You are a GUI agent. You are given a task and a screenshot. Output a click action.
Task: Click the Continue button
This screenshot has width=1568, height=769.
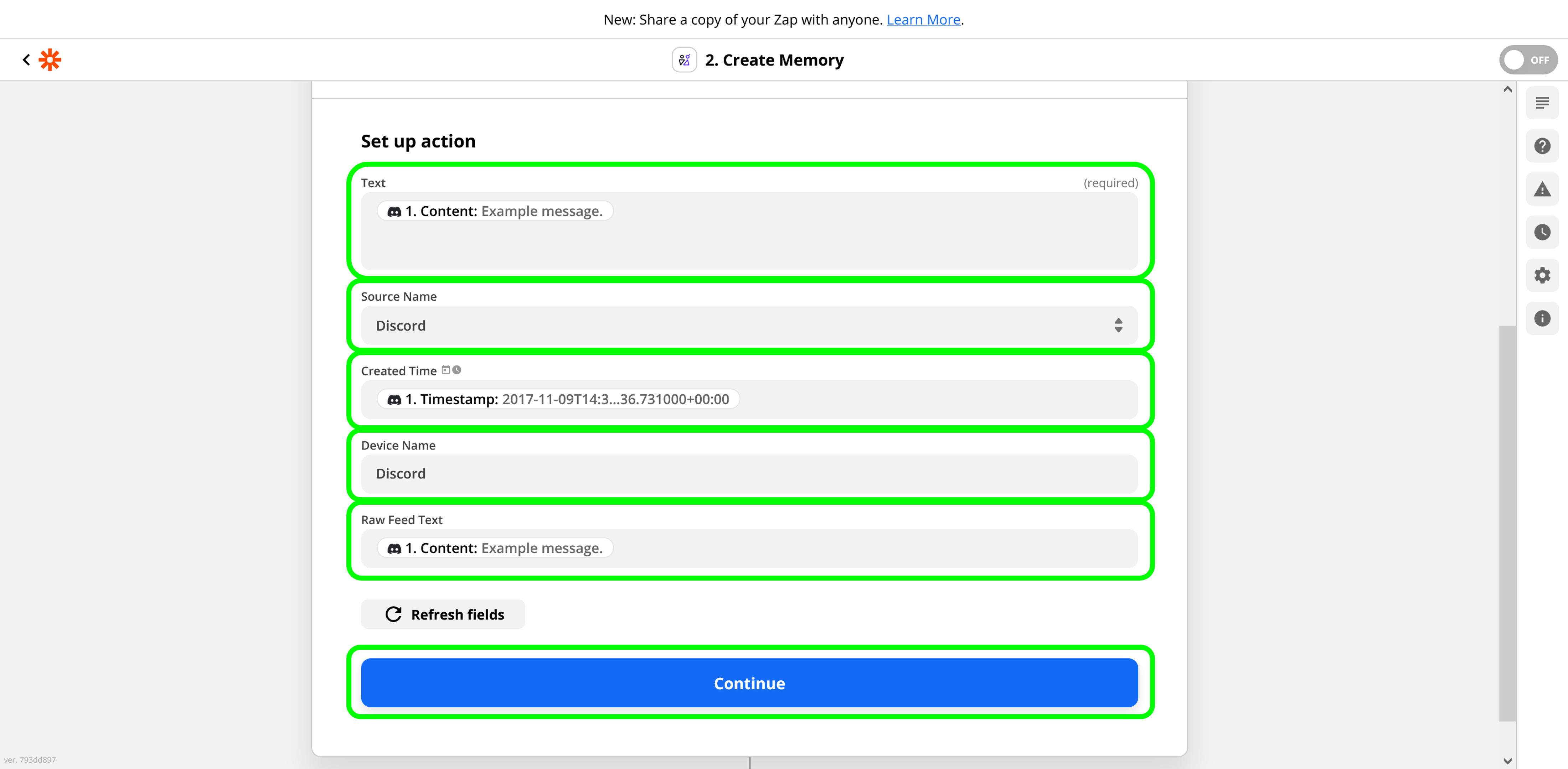749,682
